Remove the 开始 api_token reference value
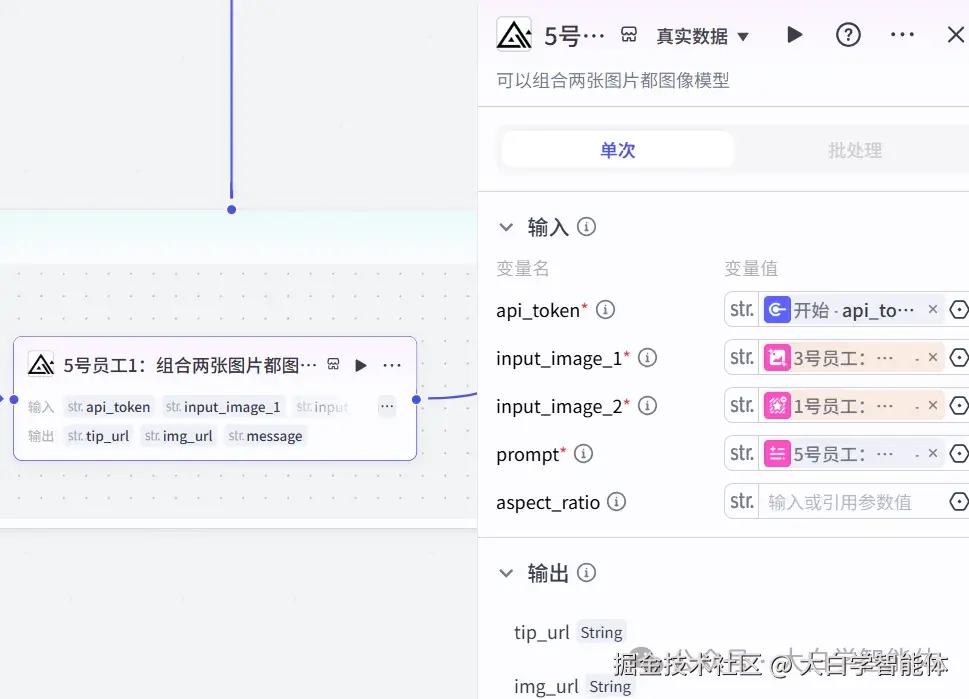This screenshot has height=699, width=969. click(933, 309)
